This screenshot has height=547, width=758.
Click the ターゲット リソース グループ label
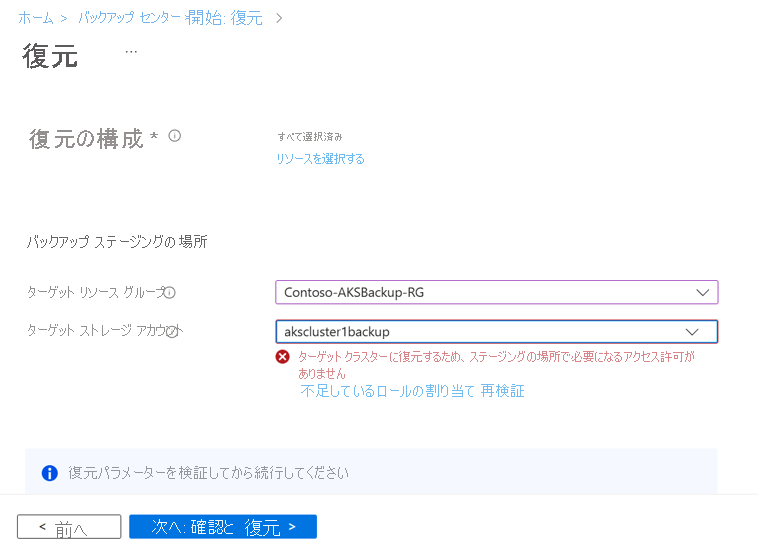click(x=96, y=292)
